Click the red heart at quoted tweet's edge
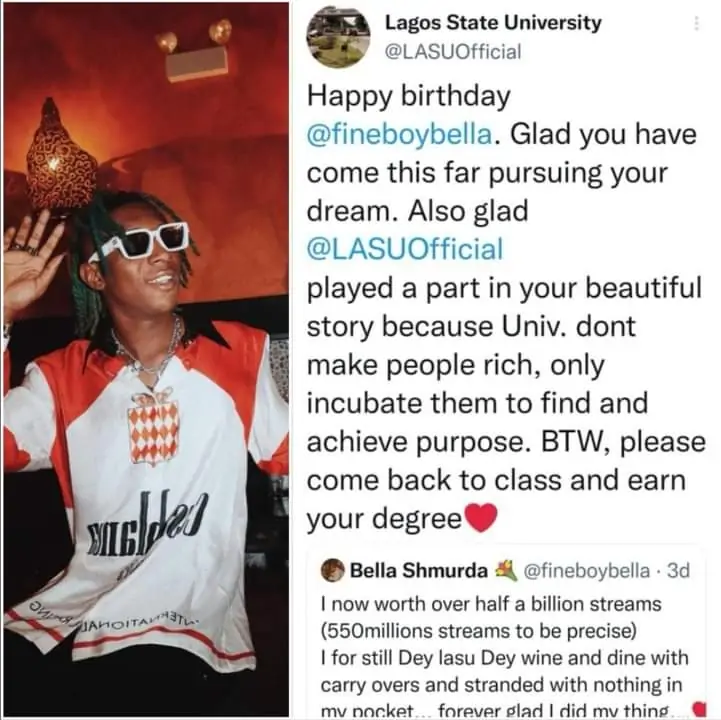The width and height of the screenshot is (721, 720). [x=699, y=708]
